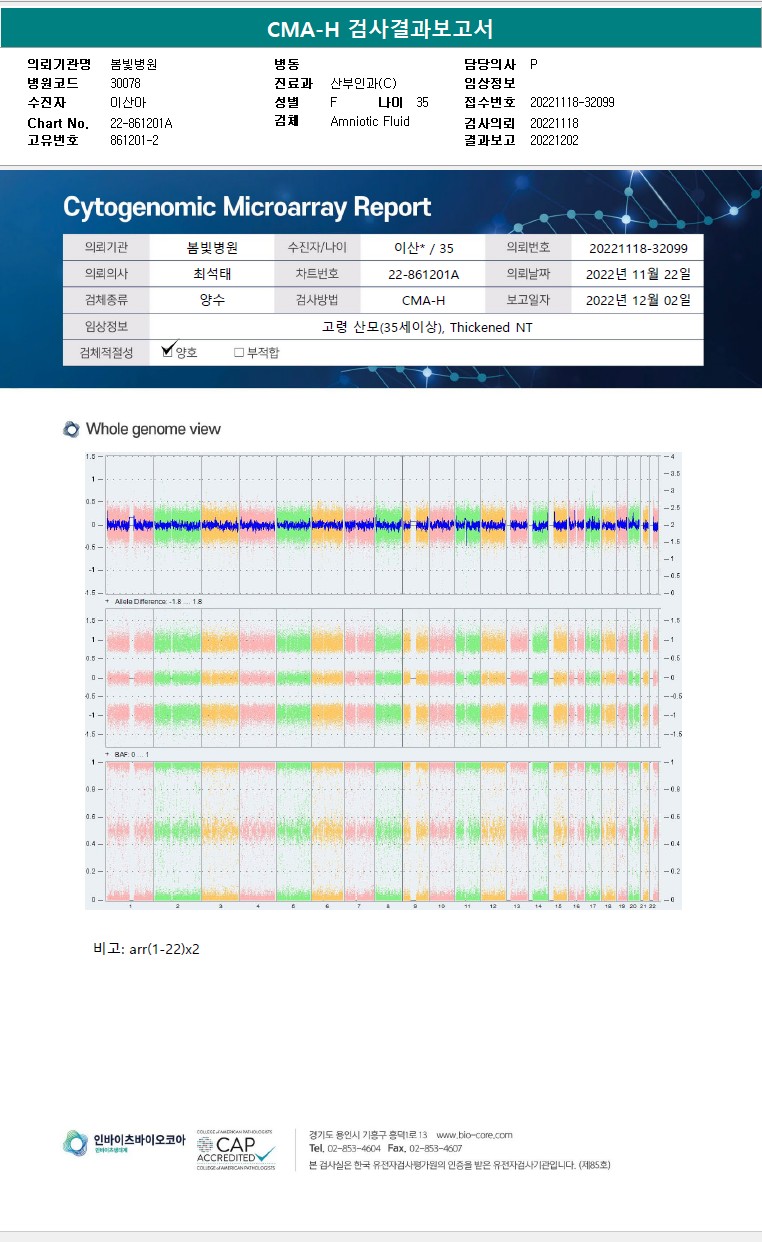Expand the BAF track plus sign

point(108,753)
